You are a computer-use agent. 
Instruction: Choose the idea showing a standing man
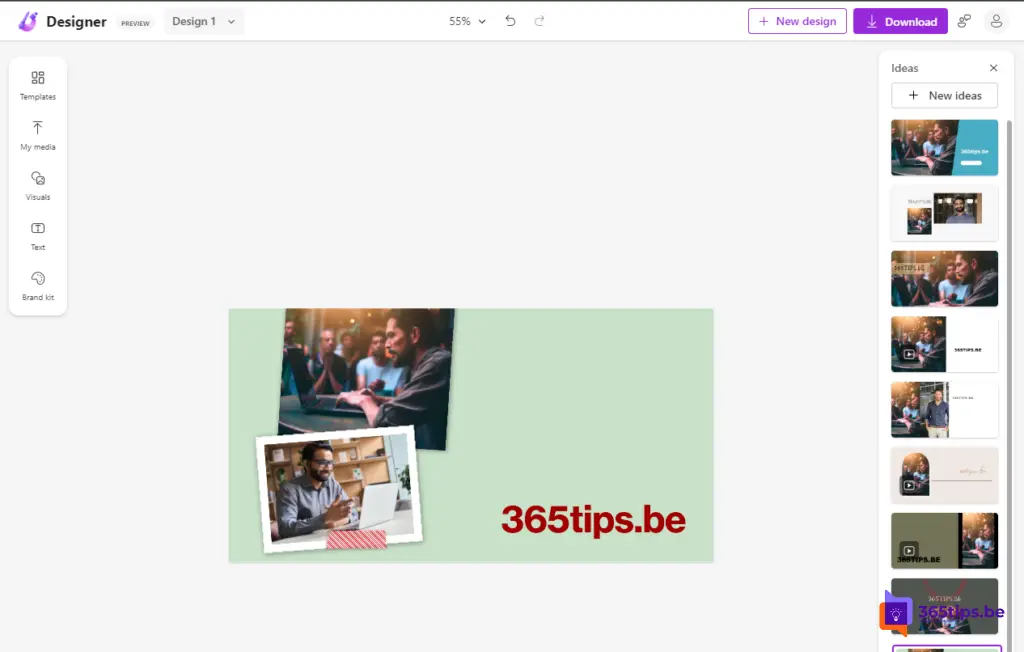click(944, 410)
